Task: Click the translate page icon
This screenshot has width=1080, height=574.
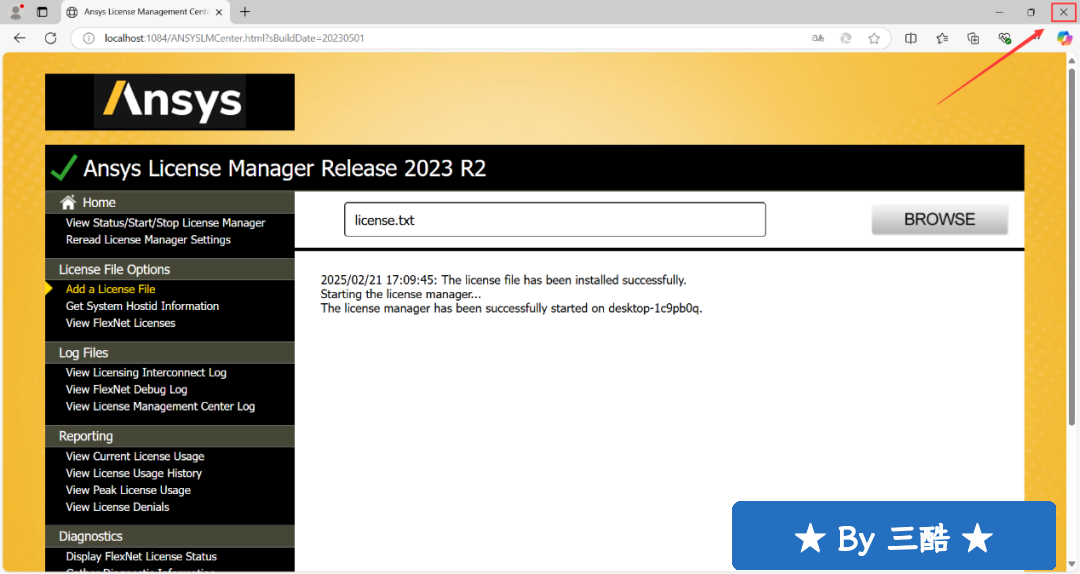Action: 818,39
